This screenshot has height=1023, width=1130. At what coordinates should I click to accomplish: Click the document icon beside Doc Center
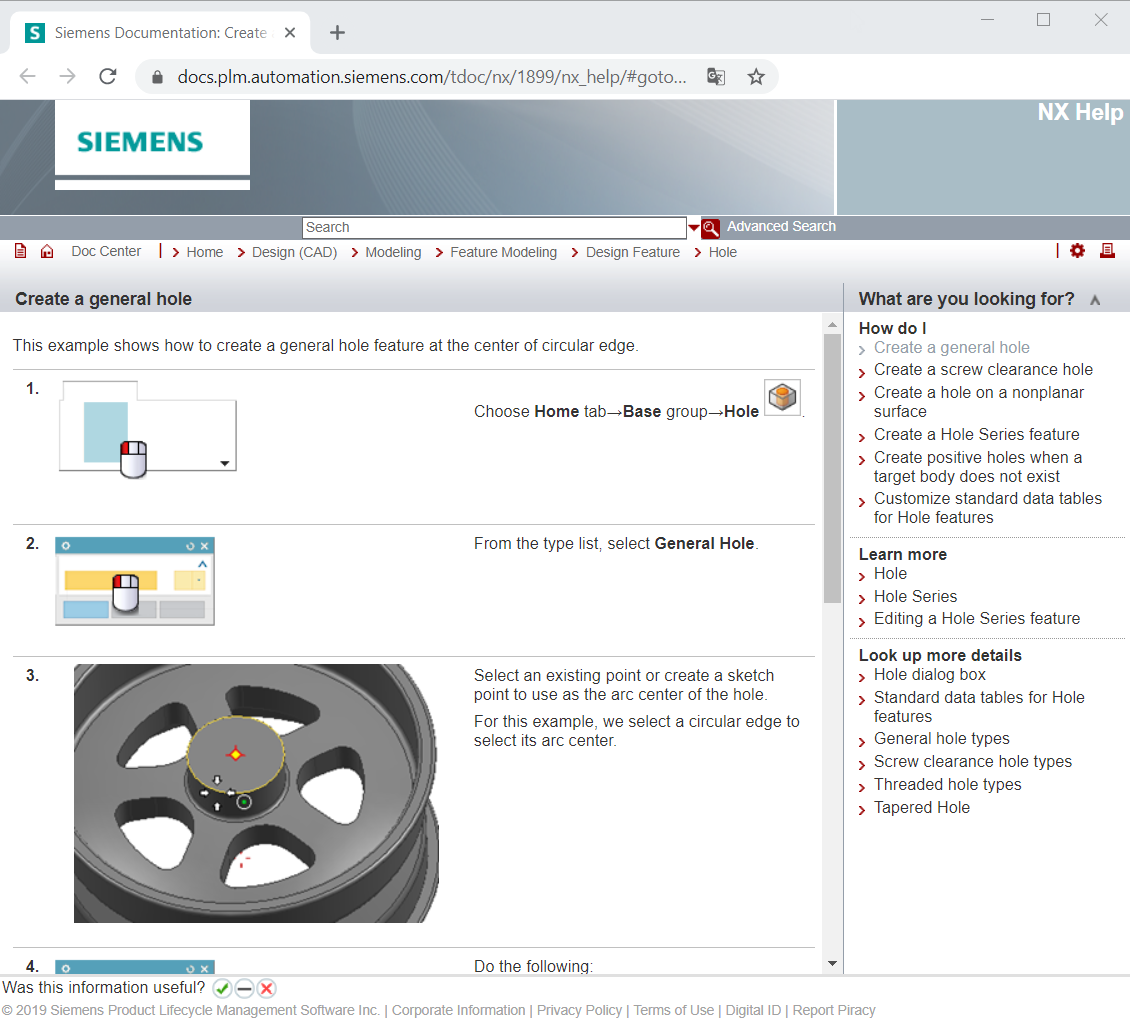point(20,251)
